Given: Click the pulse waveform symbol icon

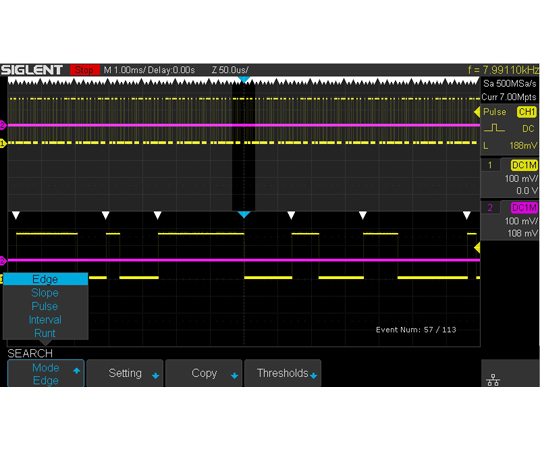Looking at the screenshot, I should 494,129.
